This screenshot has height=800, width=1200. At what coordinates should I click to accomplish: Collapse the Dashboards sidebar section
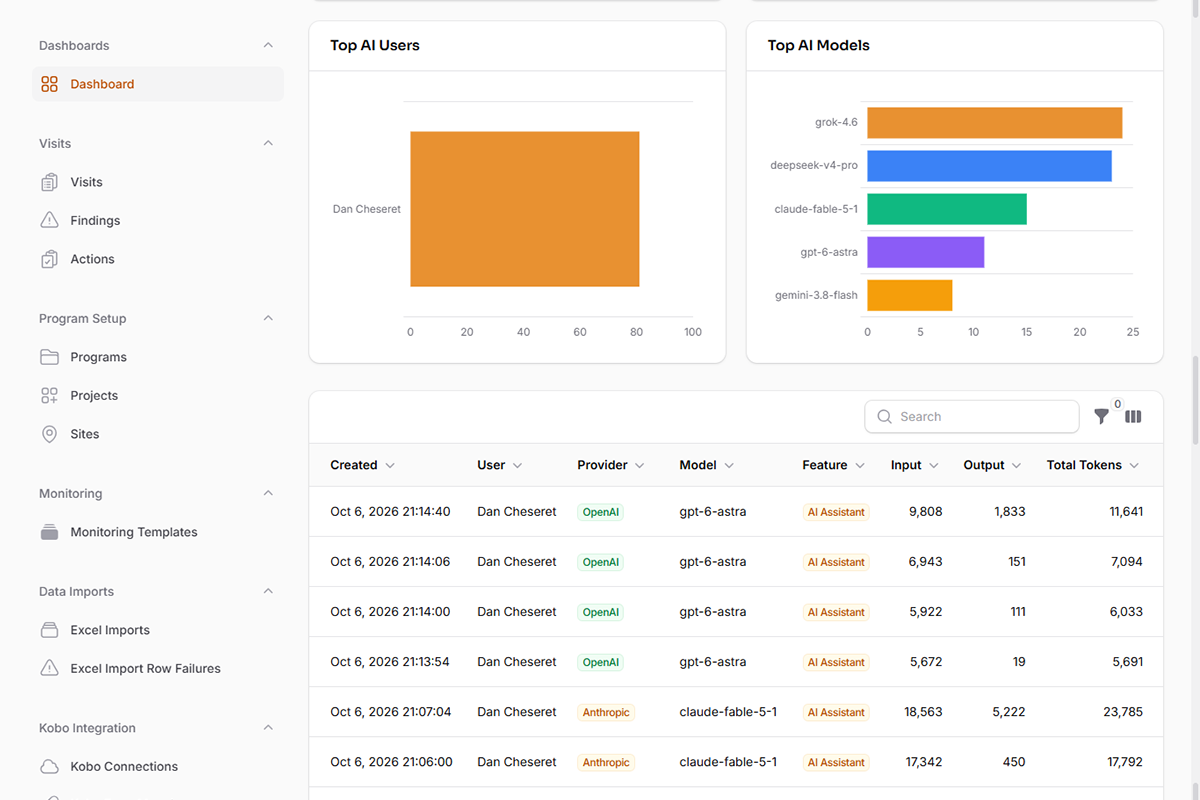tap(268, 46)
